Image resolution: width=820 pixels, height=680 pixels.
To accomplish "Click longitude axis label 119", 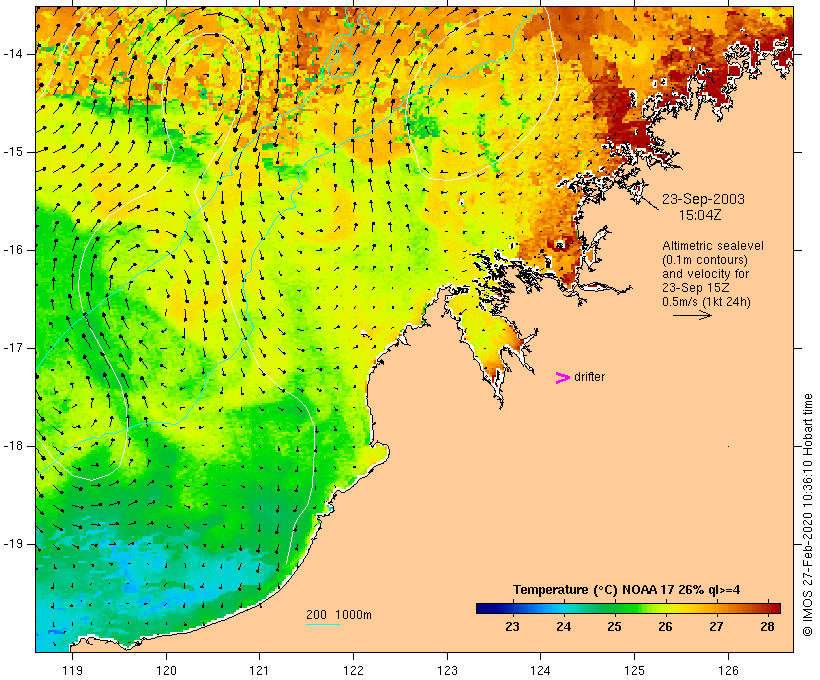I will (x=72, y=670).
